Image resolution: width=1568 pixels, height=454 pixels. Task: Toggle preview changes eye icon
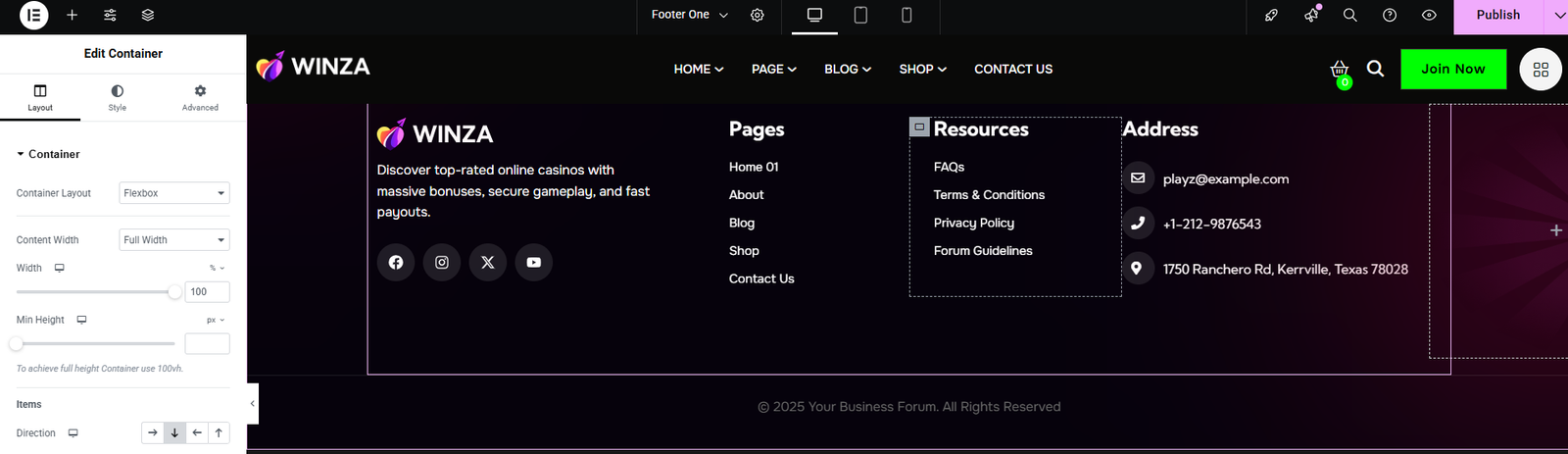[x=1429, y=15]
